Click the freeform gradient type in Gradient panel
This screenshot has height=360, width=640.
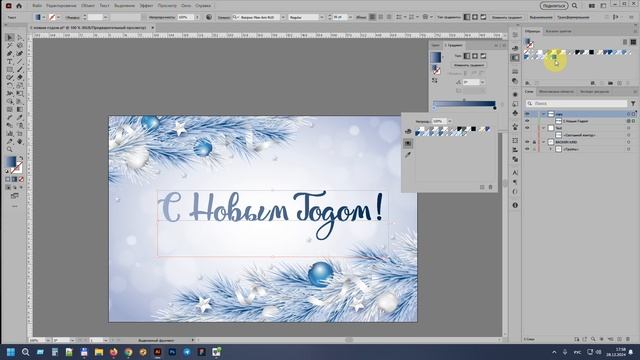coord(483,56)
